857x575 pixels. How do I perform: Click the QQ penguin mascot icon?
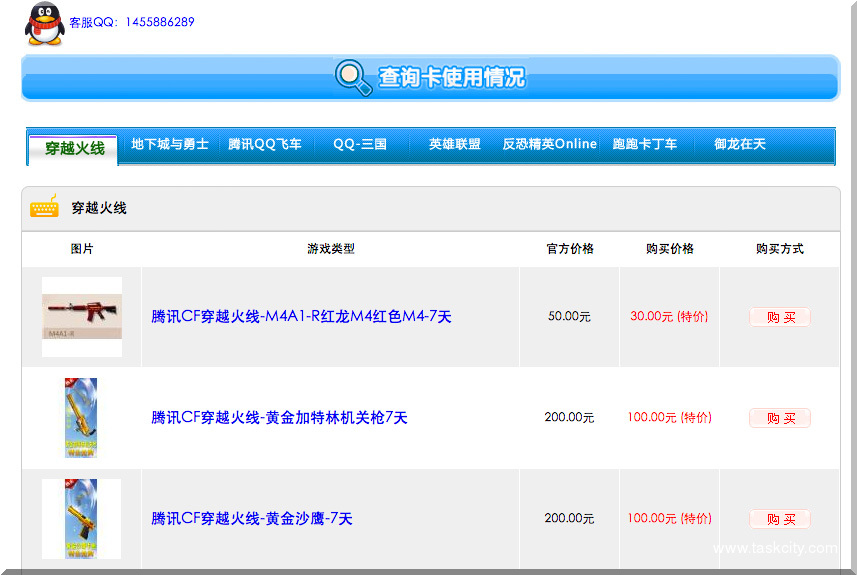[x=45, y=24]
